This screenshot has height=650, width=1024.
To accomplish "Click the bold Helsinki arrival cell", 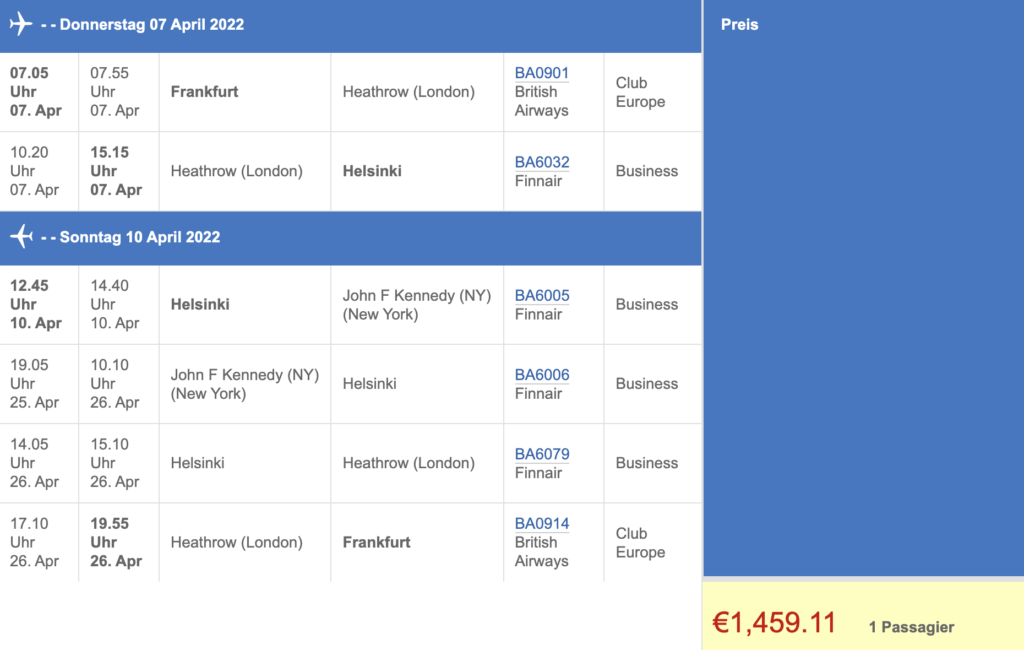I will (x=372, y=171).
